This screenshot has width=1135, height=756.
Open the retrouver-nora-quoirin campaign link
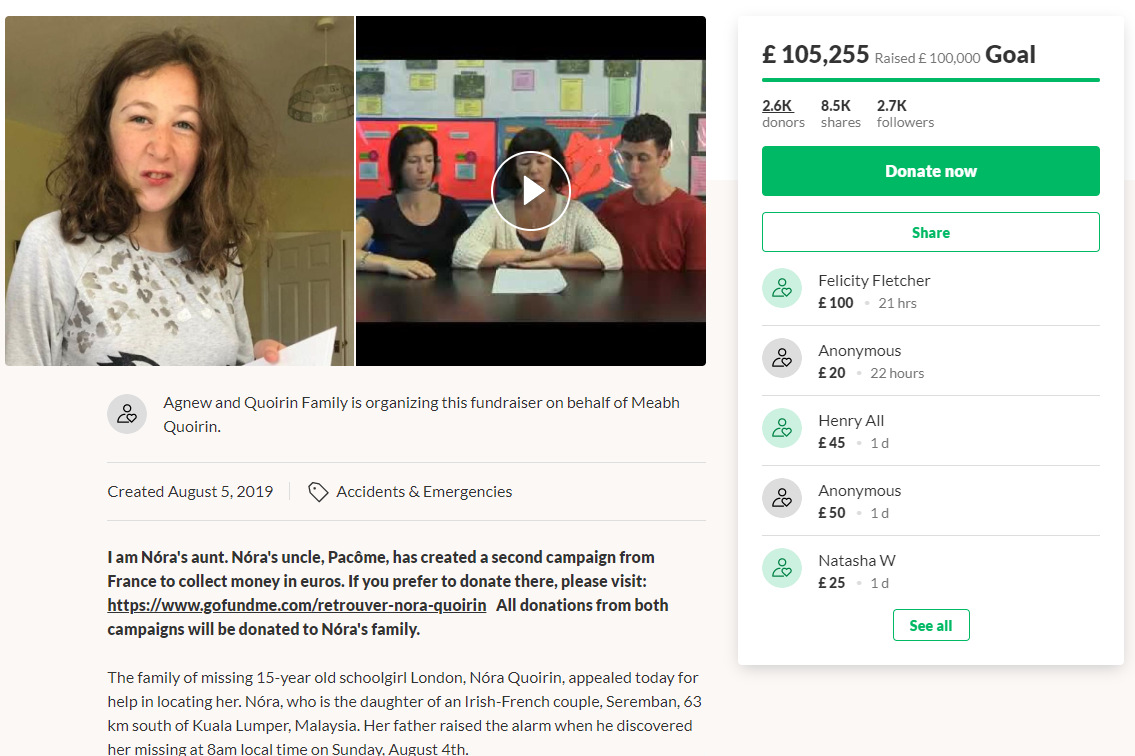[297, 605]
